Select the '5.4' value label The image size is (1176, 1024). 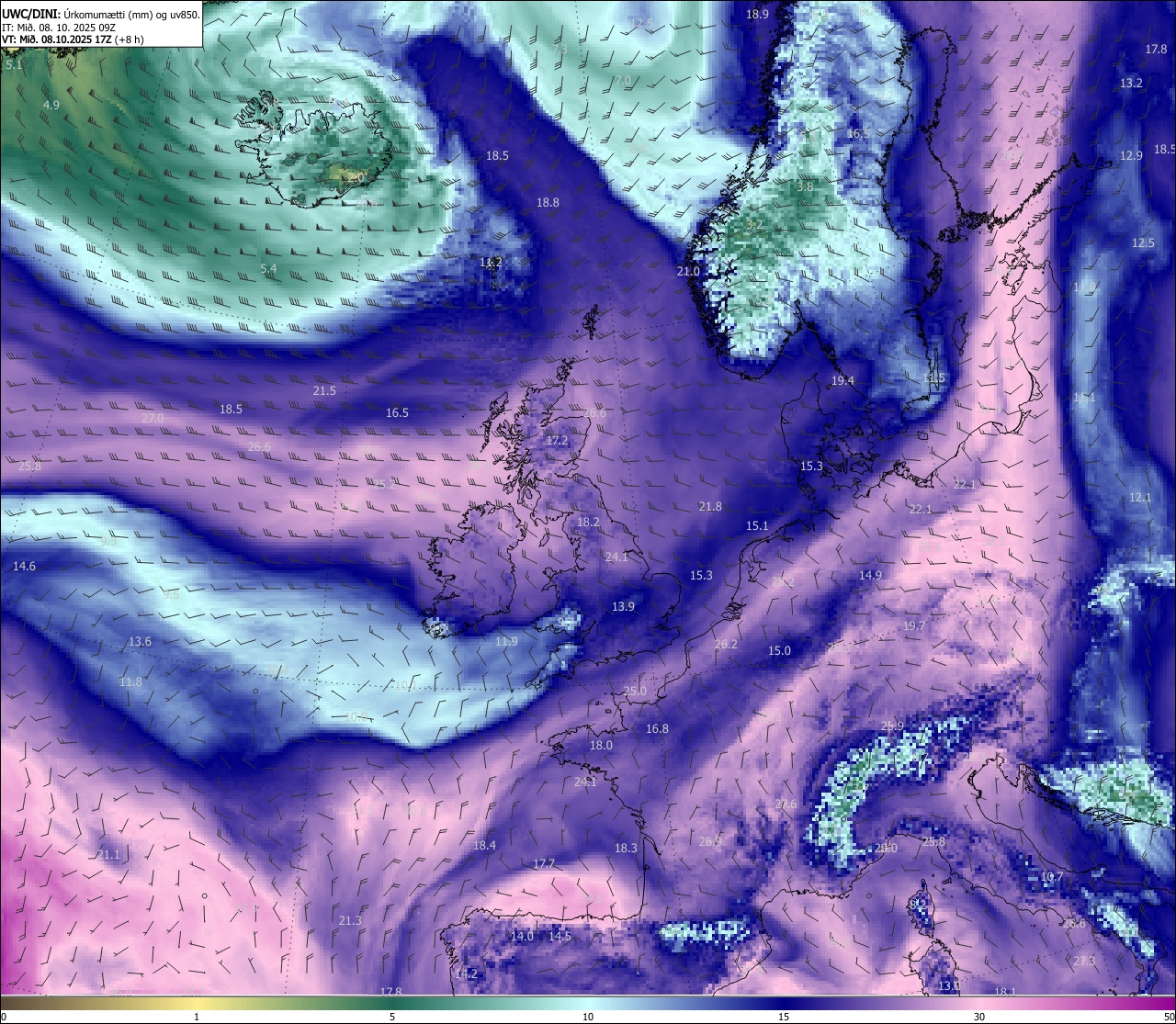pos(268,269)
